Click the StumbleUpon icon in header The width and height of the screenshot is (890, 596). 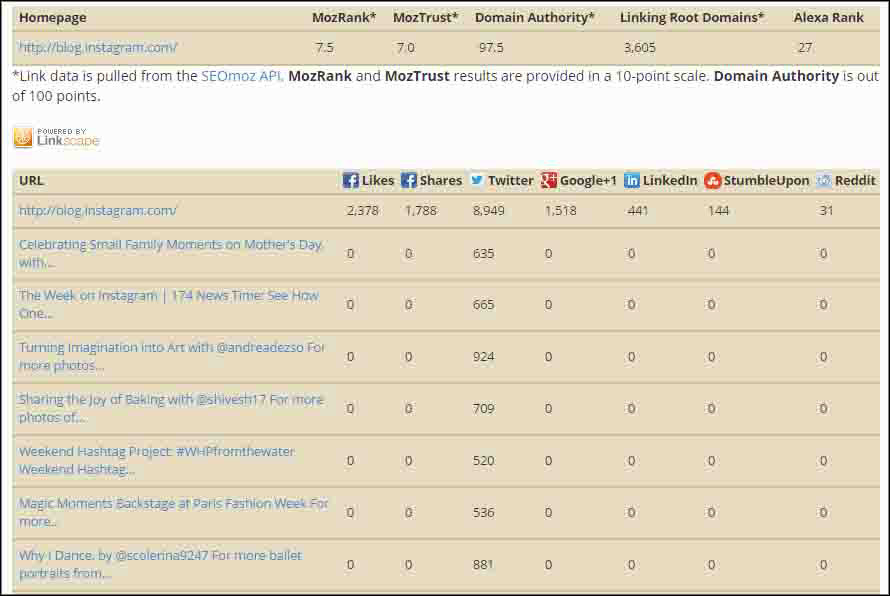click(x=712, y=180)
